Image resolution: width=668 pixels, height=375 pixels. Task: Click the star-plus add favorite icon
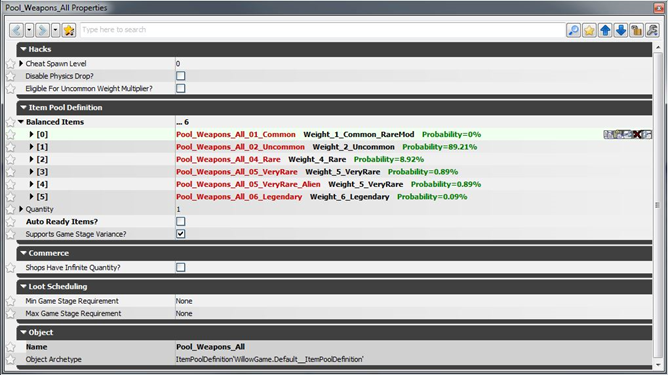point(69,30)
